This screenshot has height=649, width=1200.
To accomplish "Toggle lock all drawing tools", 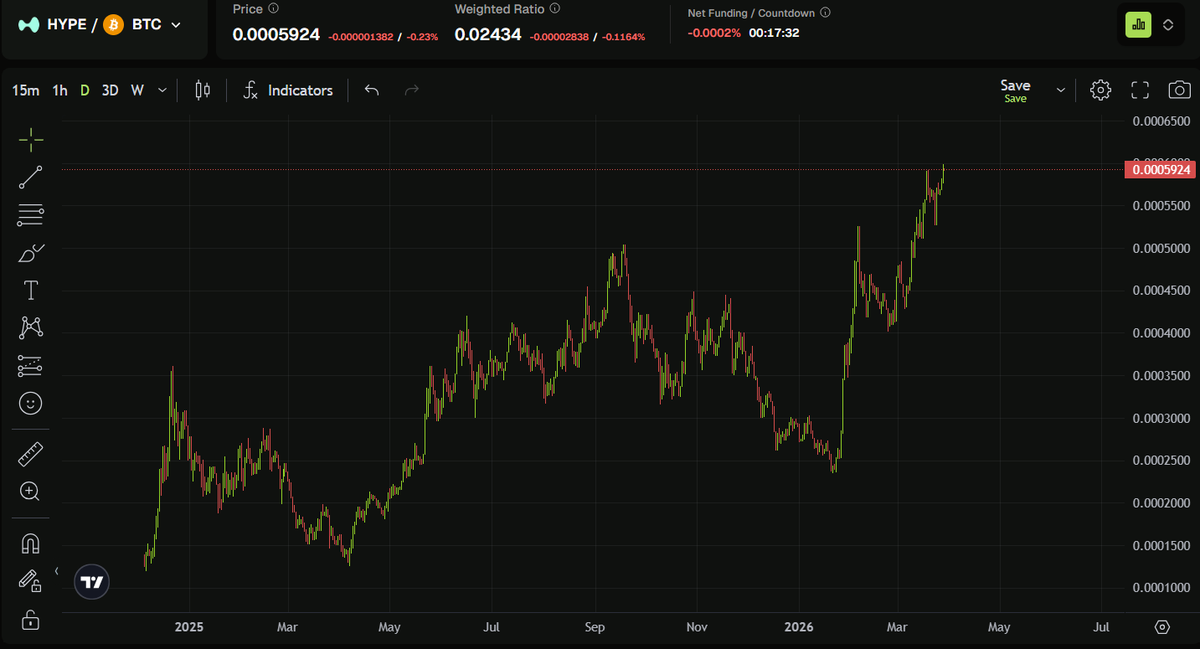I will pos(31,620).
